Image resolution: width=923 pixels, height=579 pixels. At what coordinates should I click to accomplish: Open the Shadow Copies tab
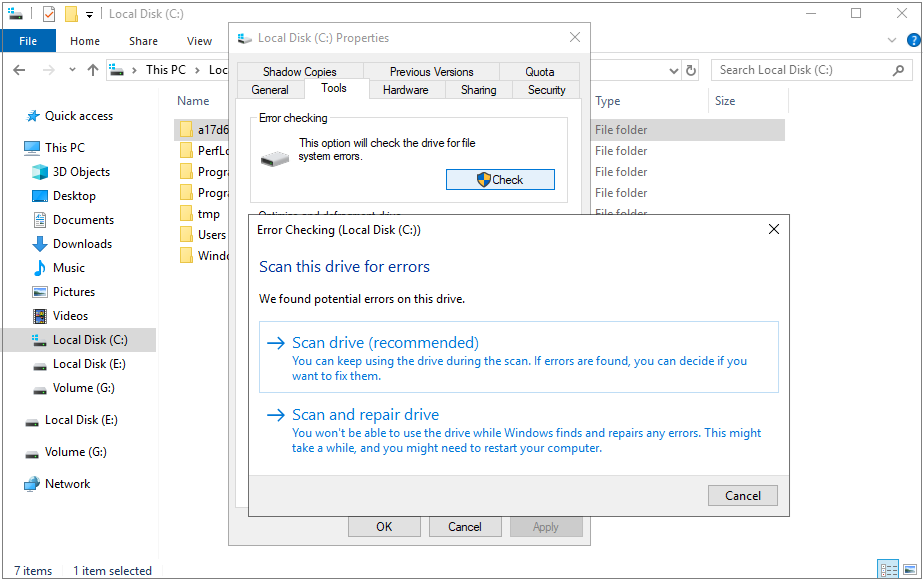click(x=300, y=72)
